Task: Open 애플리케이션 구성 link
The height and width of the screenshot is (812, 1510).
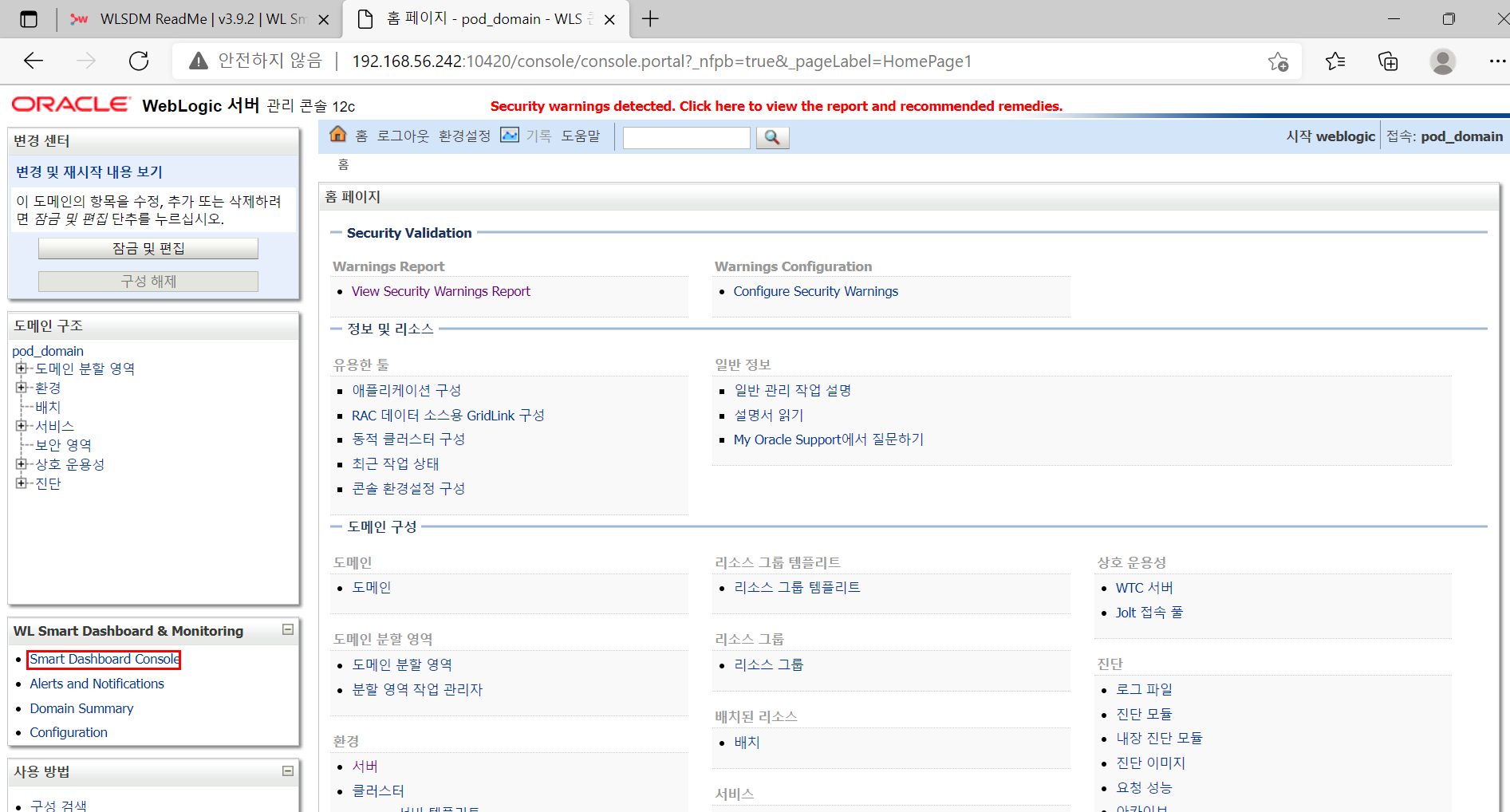Action: pos(407,390)
